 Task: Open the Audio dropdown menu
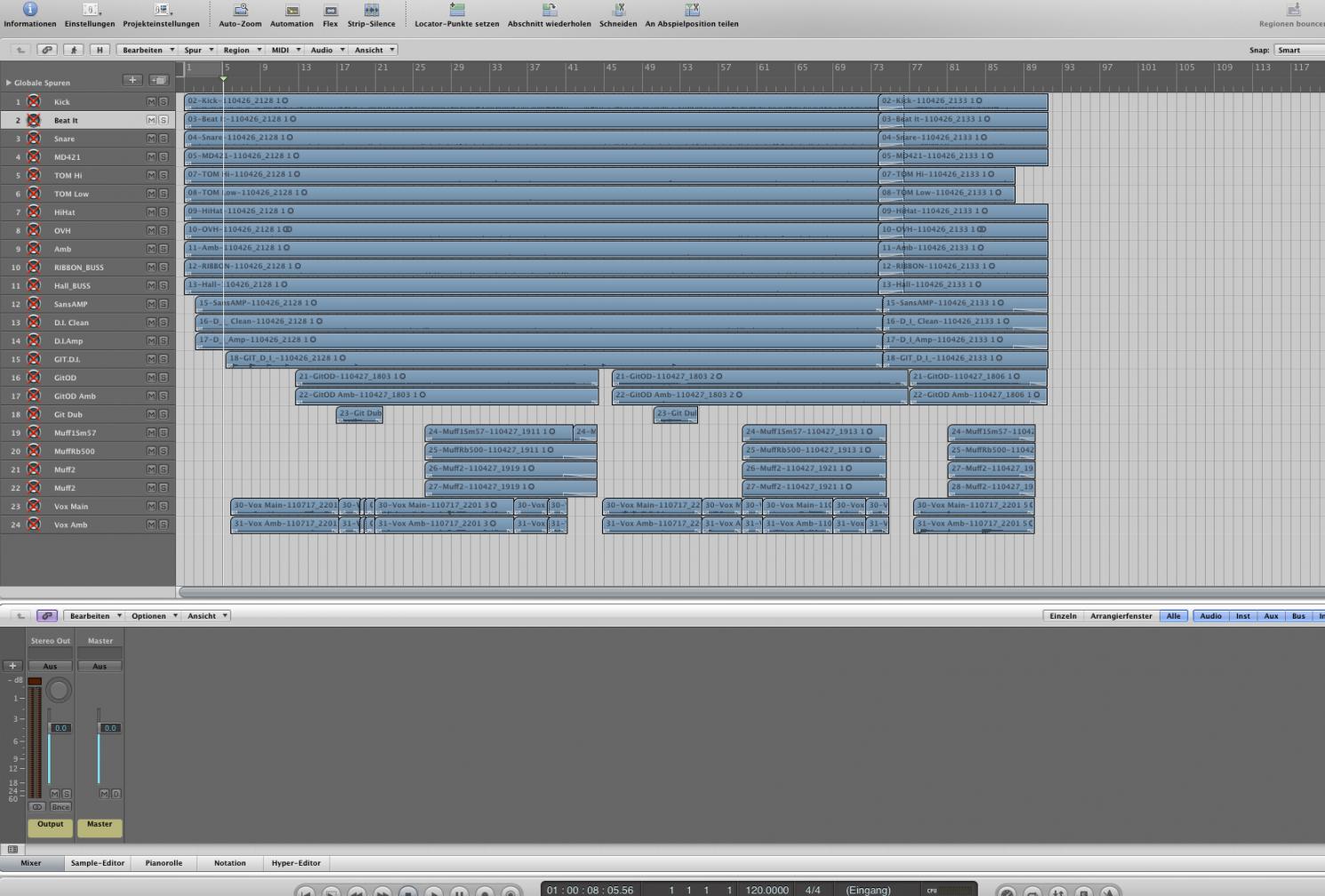(x=326, y=50)
